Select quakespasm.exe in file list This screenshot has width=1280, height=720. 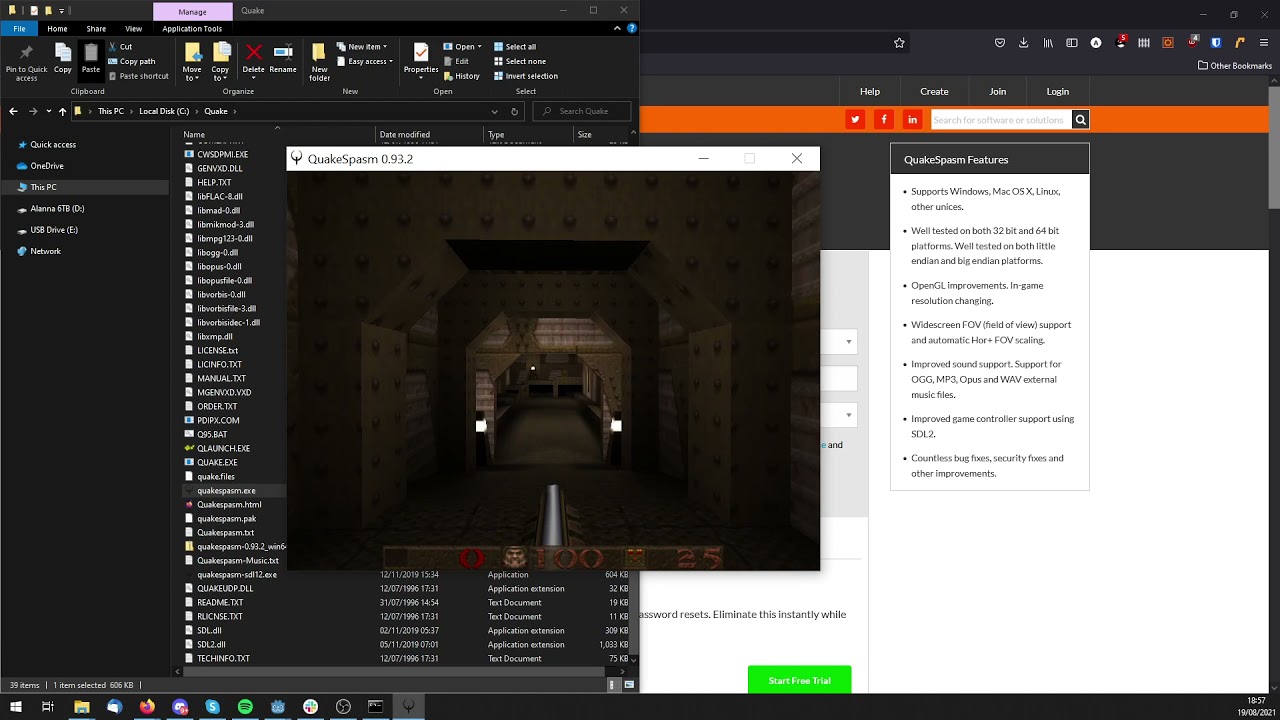[226, 491]
